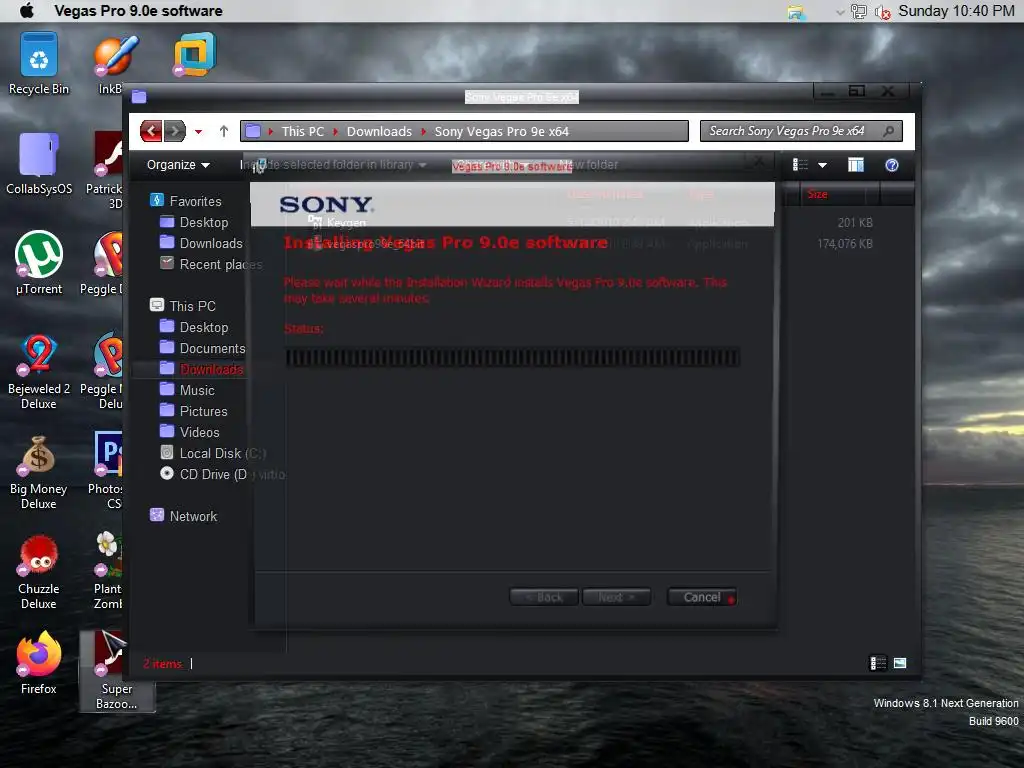Open the Recycle Bin desktop icon
Viewport: 1024px width, 768px height.
pos(39,63)
